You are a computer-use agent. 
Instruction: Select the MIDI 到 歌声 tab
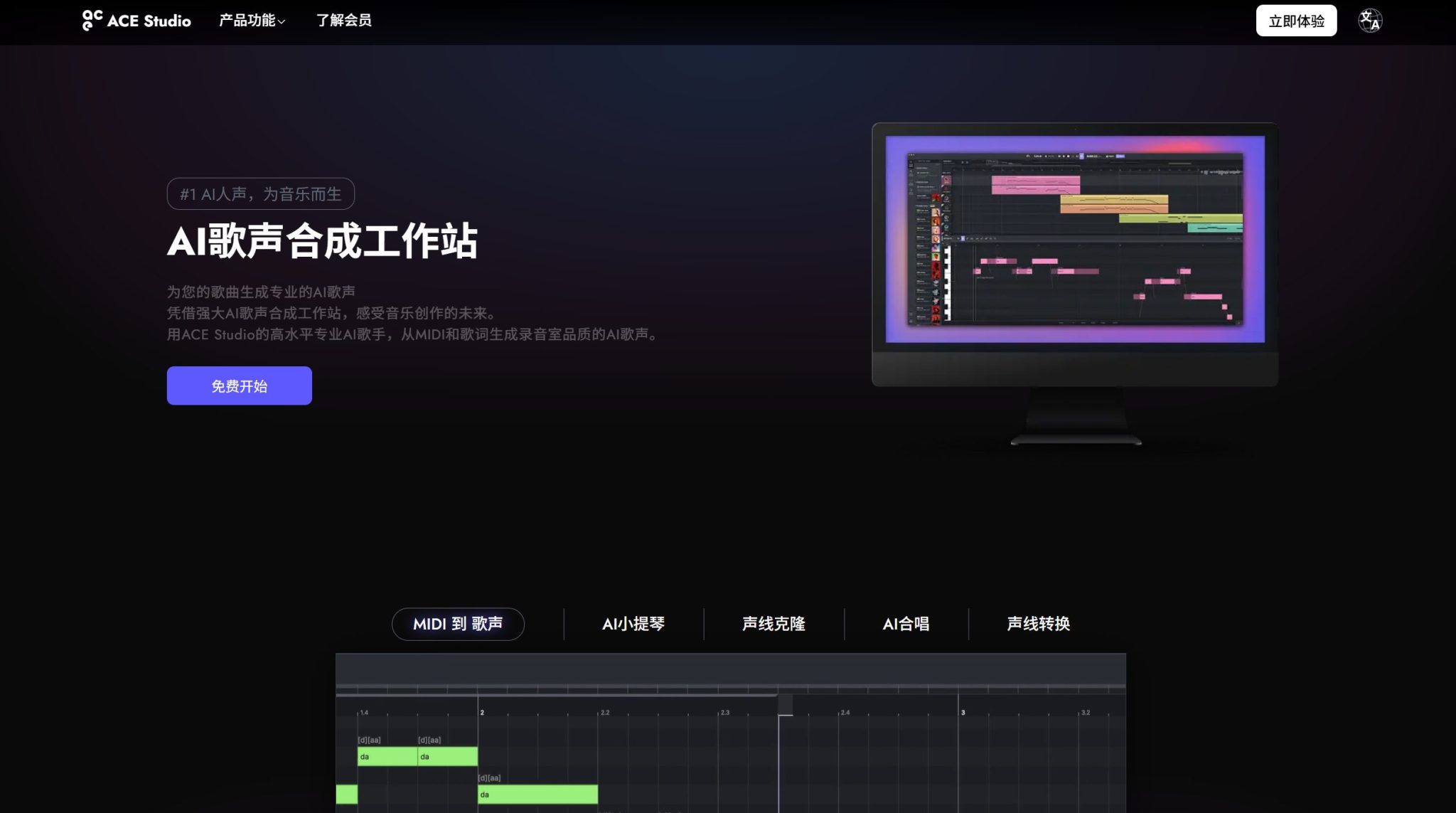(x=458, y=624)
